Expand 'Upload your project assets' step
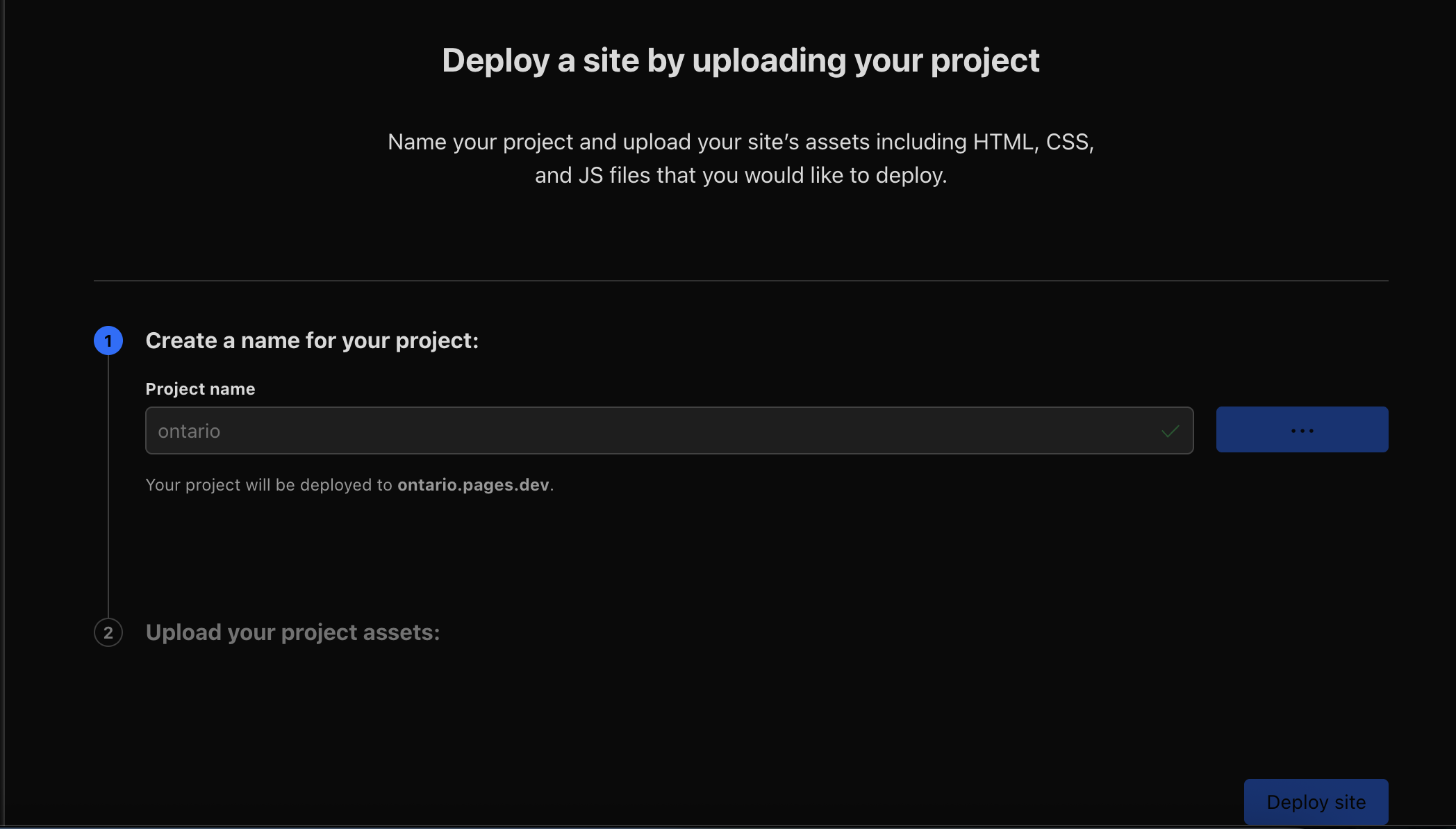 pos(292,632)
